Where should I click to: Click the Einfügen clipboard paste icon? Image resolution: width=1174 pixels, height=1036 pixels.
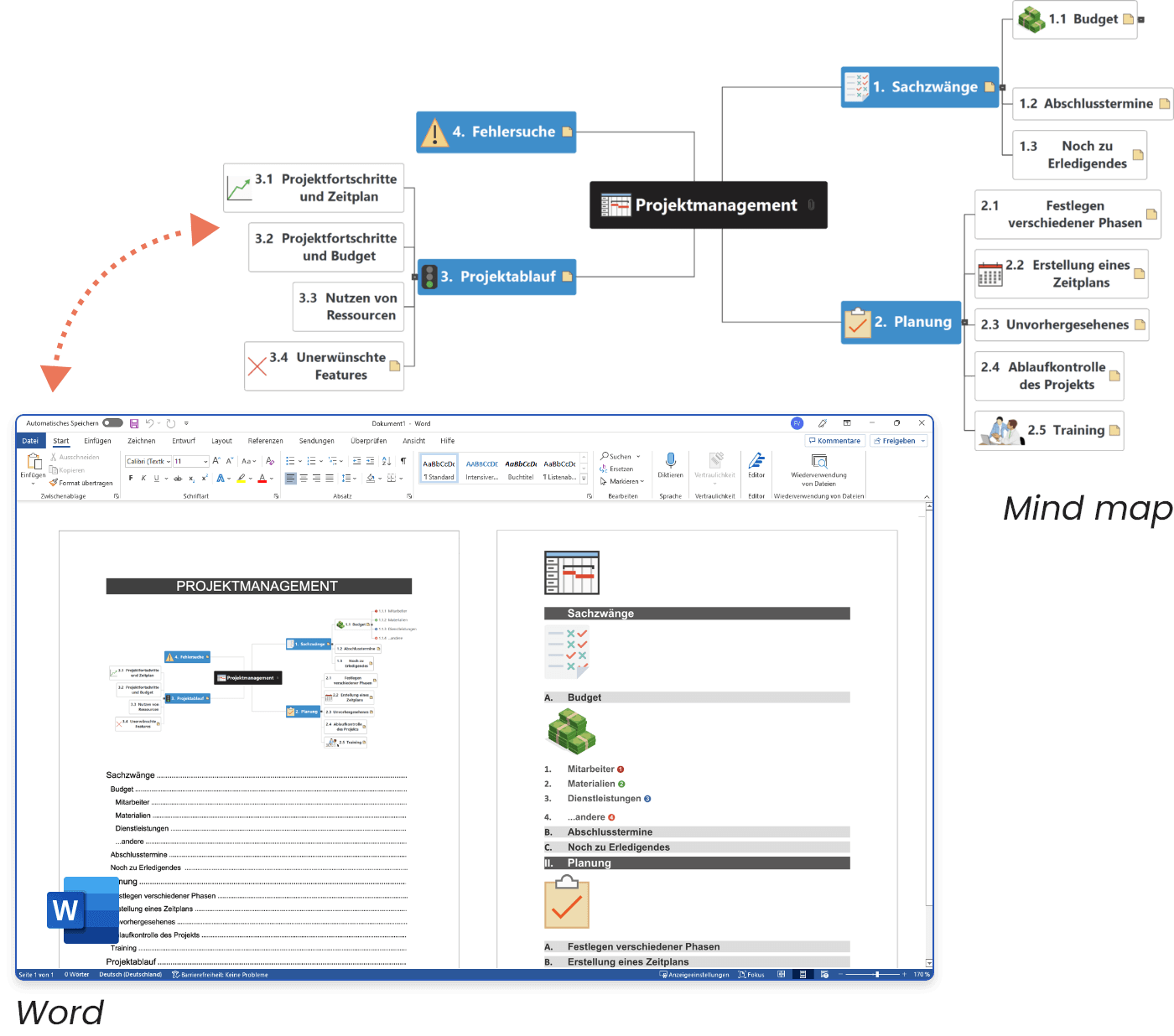pyautogui.click(x=34, y=461)
